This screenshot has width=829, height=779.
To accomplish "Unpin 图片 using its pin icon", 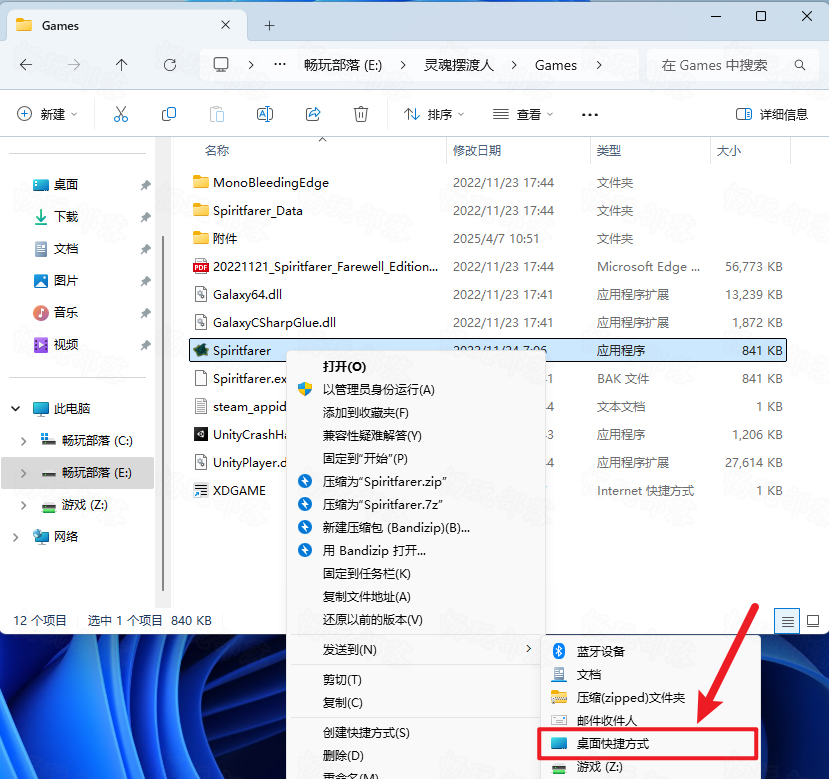I will 145,281.
